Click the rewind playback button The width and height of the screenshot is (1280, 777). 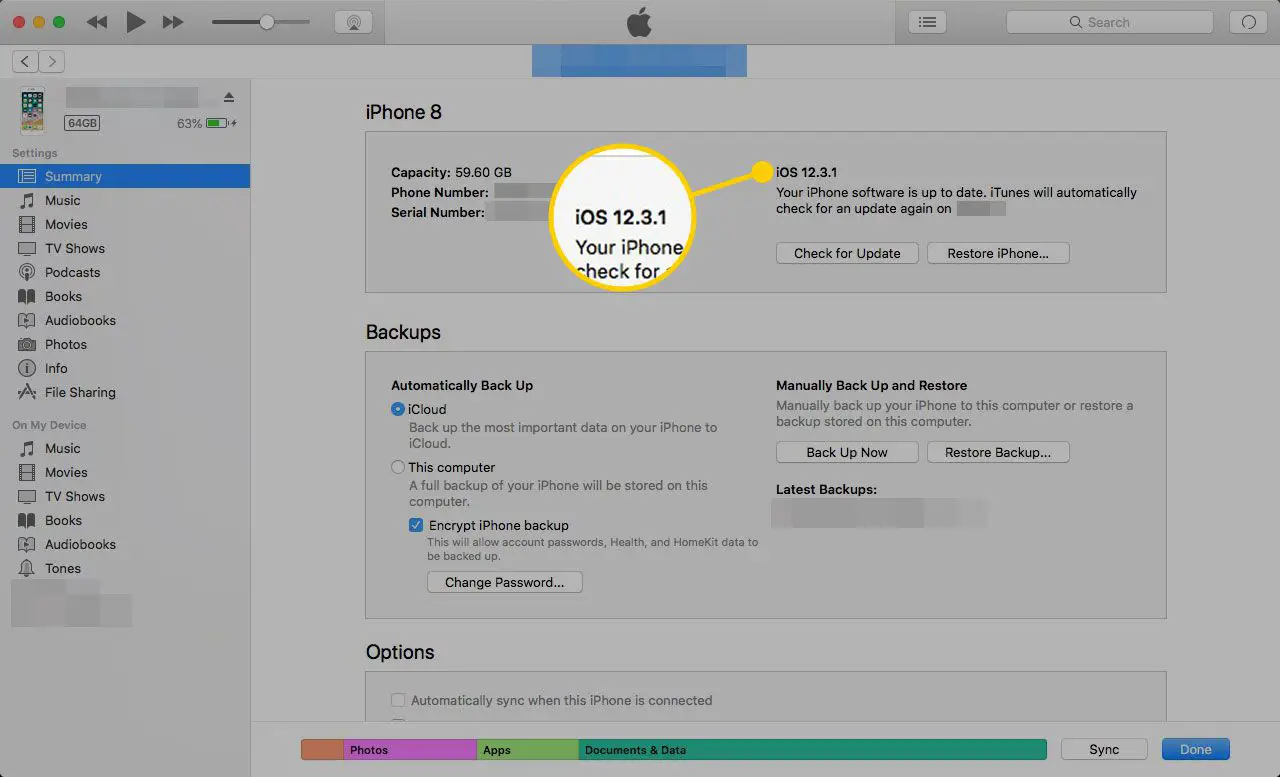coord(97,22)
